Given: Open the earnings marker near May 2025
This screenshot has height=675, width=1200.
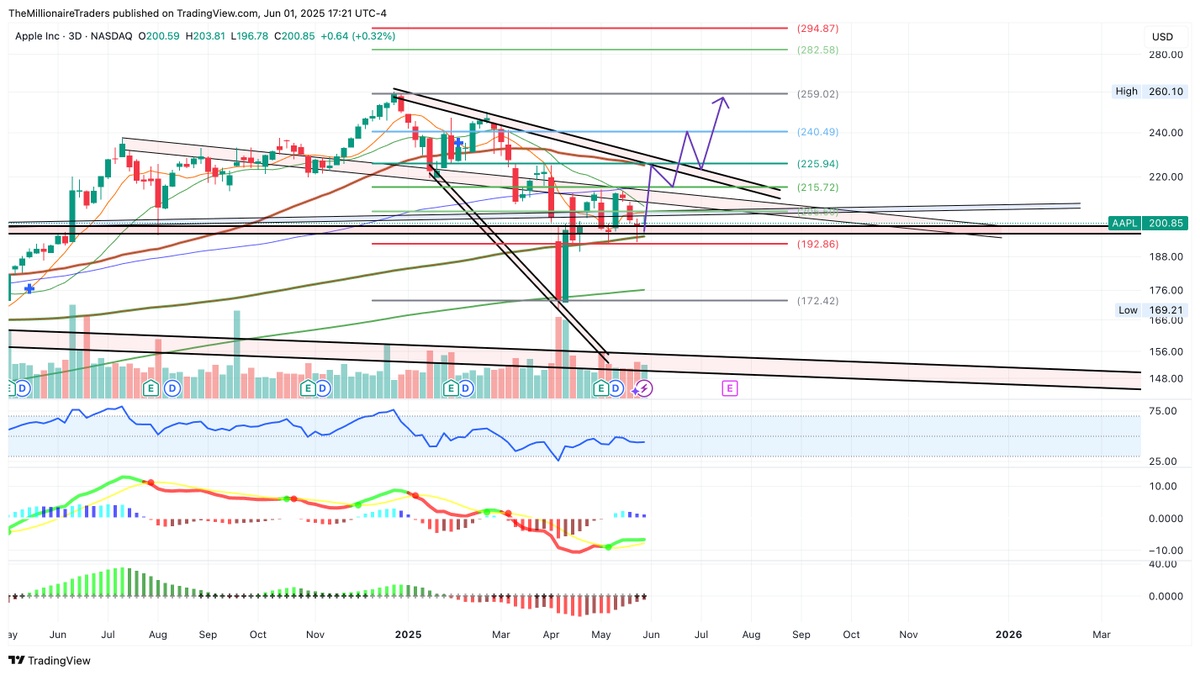Looking at the screenshot, I should pos(602,387).
